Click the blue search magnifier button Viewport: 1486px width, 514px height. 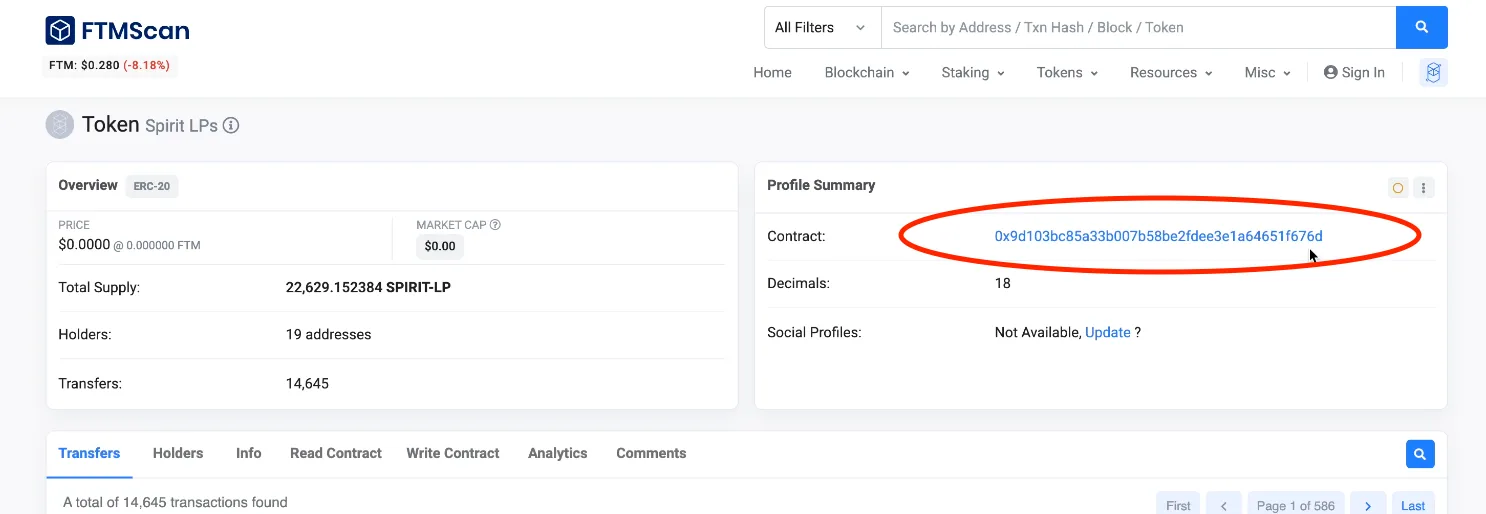(1421, 28)
